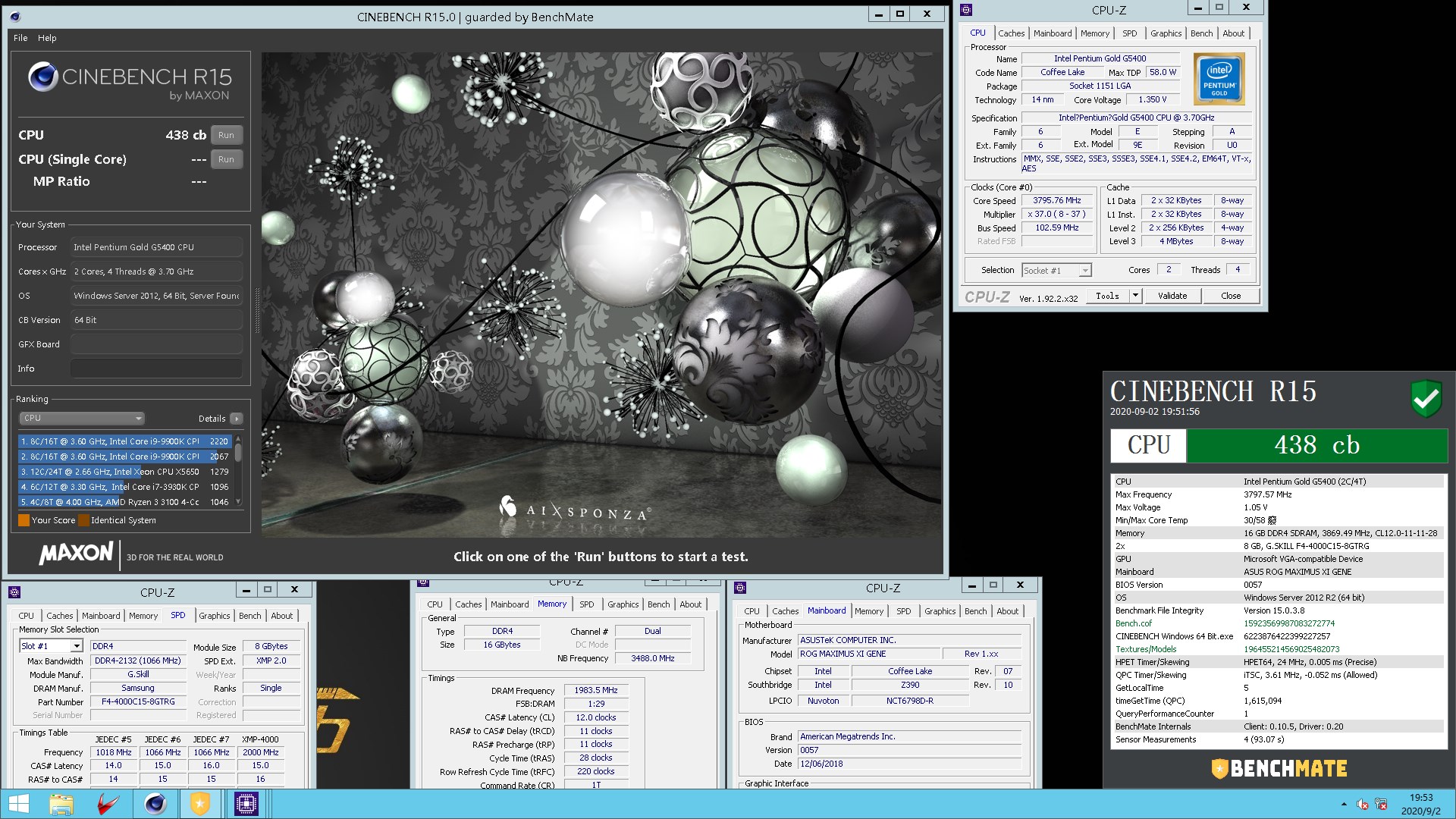Switch to SPD tab in middle CPU-Z window
Screen dimensions: 1456x819
pyautogui.click(x=586, y=604)
